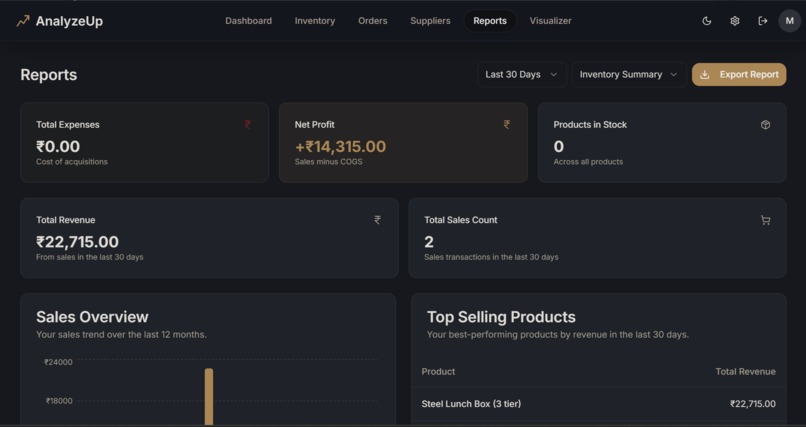Viewport: 806px width, 427px height.
Task: Select the Reports tab
Action: tap(490, 21)
